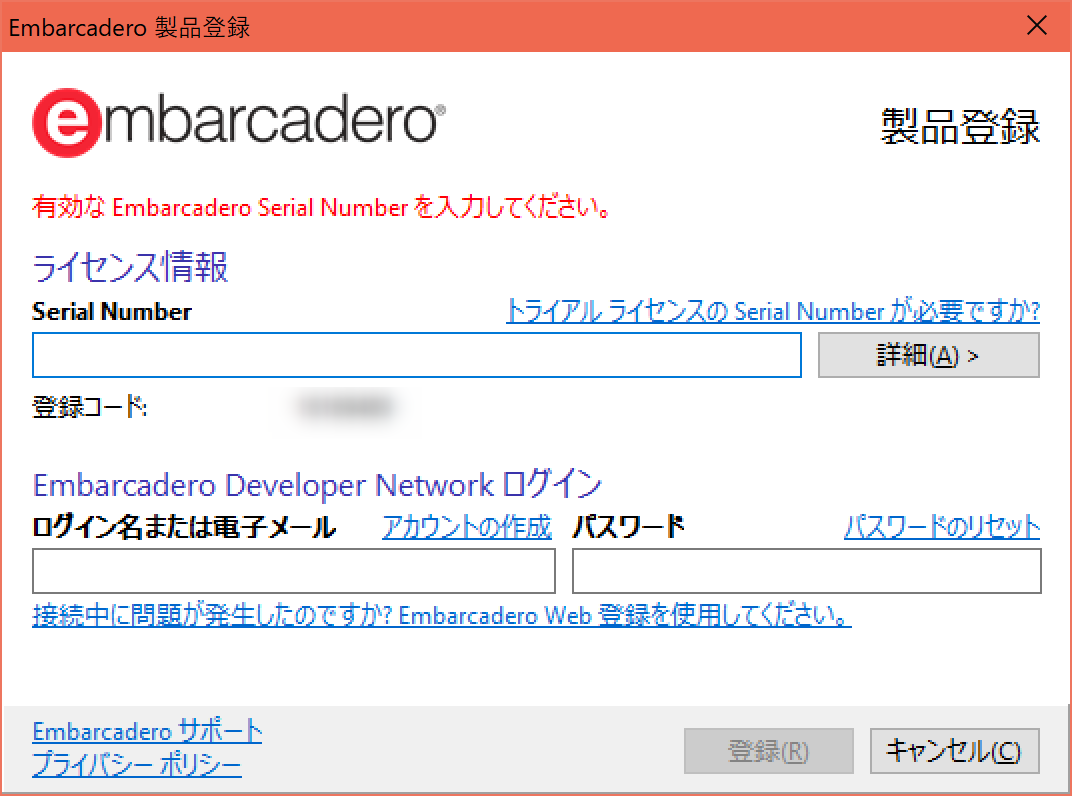
Task: Open パスワードのリセット link
Action: tap(942, 527)
